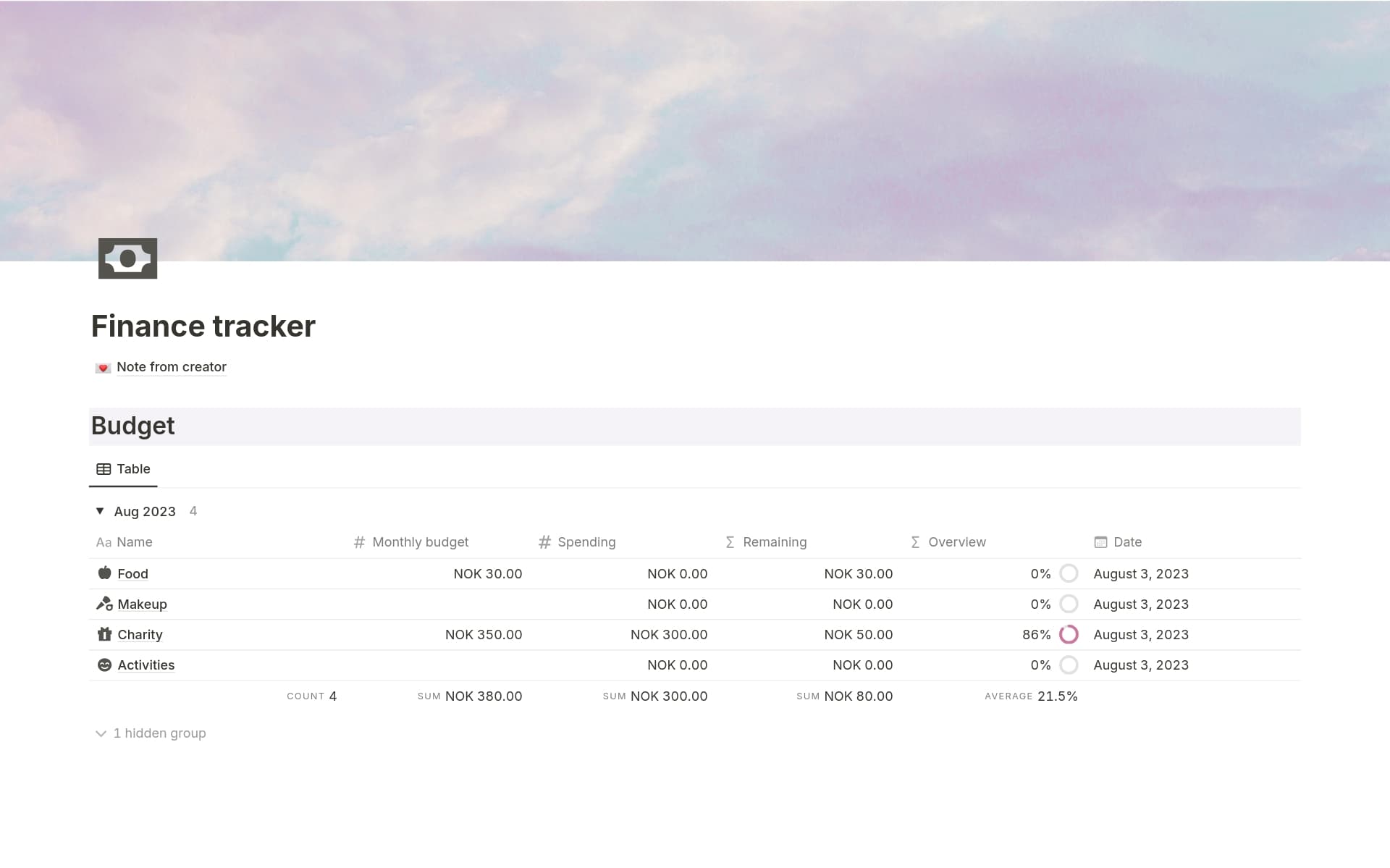Image resolution: width=1390 pixels, height=868 pixels.
Task: Click the money page icon above the title
Action: tap(127, 258)
